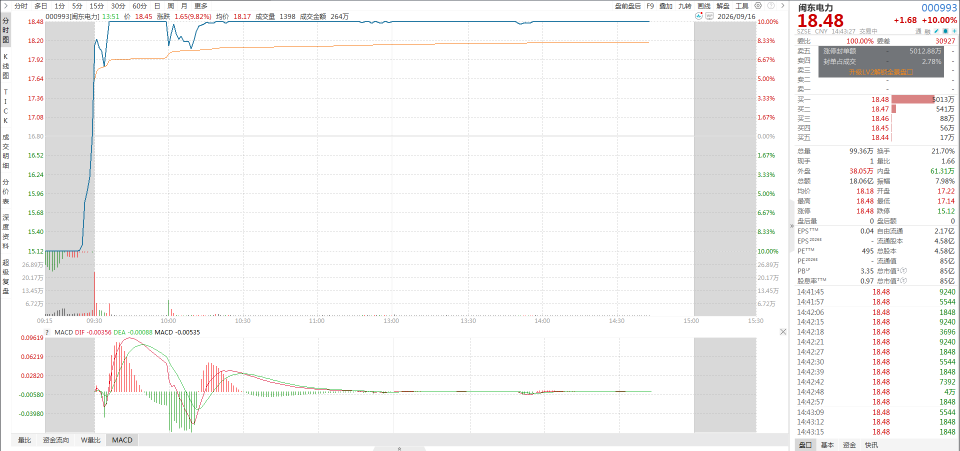Click 解盘 in the top toolbar
960x451 pixels.
723,6
